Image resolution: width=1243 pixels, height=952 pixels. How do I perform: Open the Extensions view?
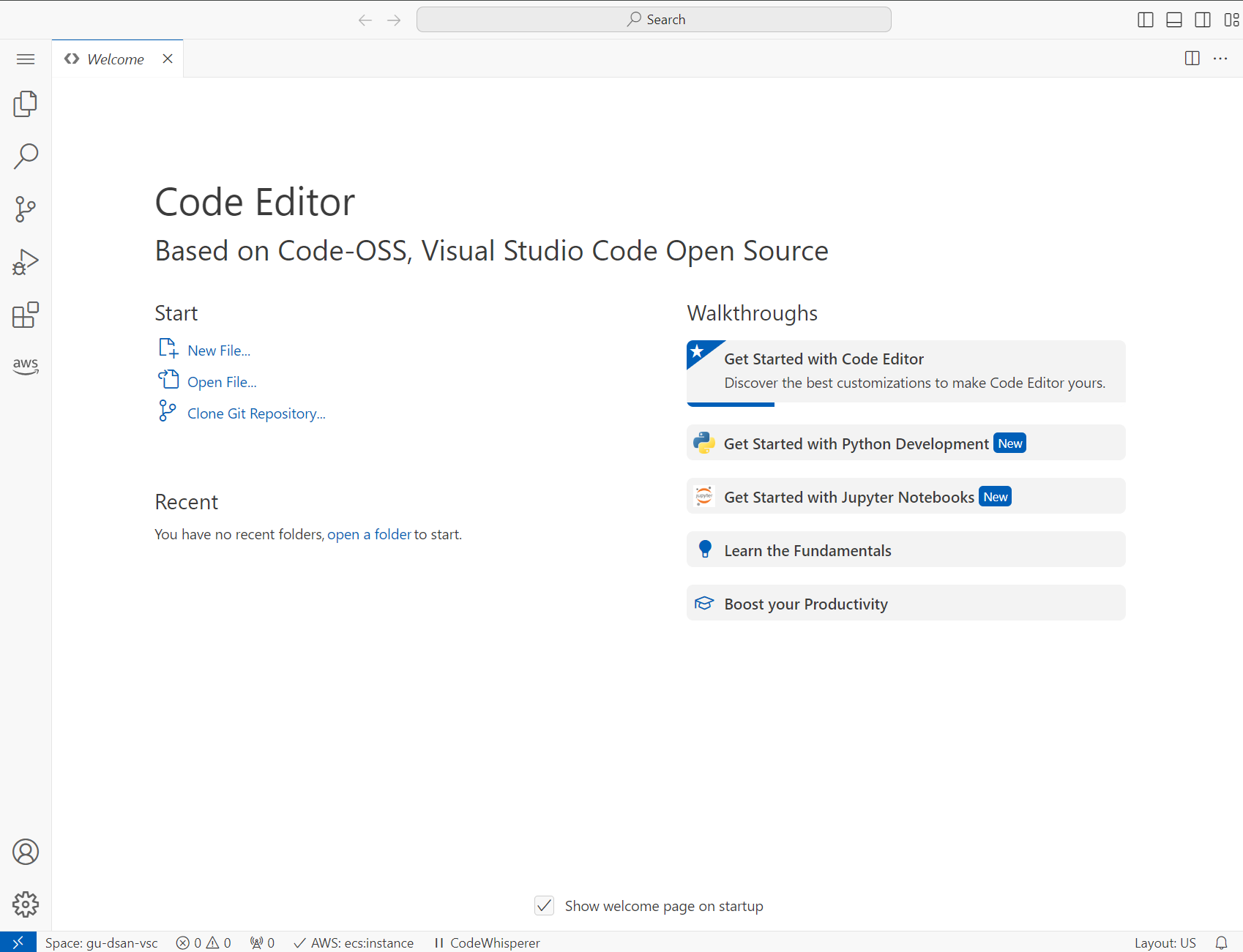(26, 315)
